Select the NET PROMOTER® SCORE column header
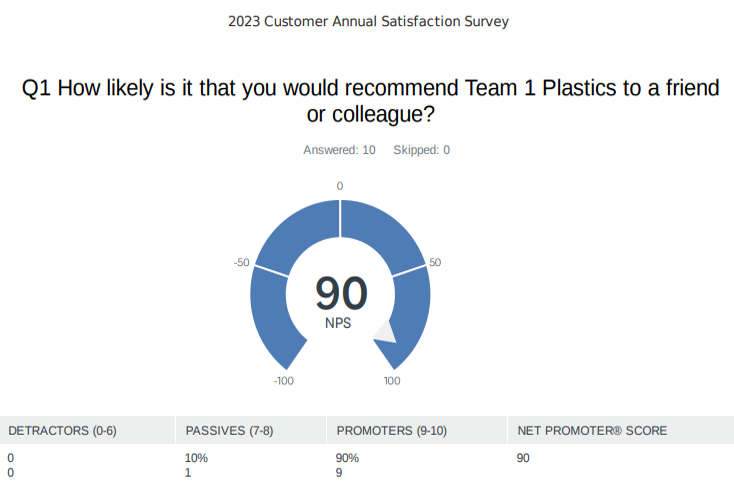The width and height of the screenshot is (734, 484). pos(592,431)
